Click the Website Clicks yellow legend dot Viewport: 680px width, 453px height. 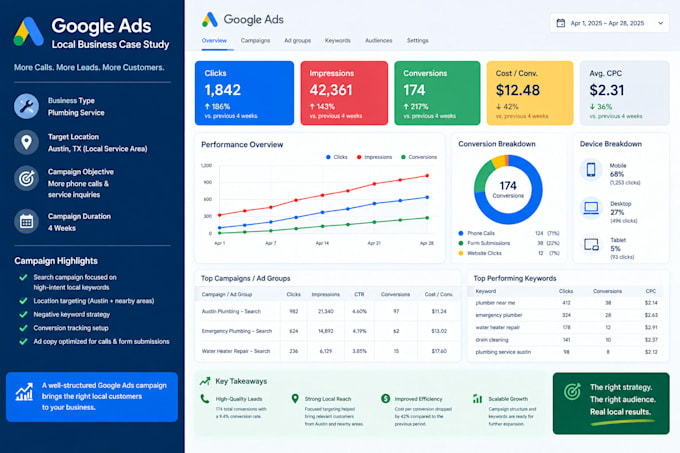[461, 253]
